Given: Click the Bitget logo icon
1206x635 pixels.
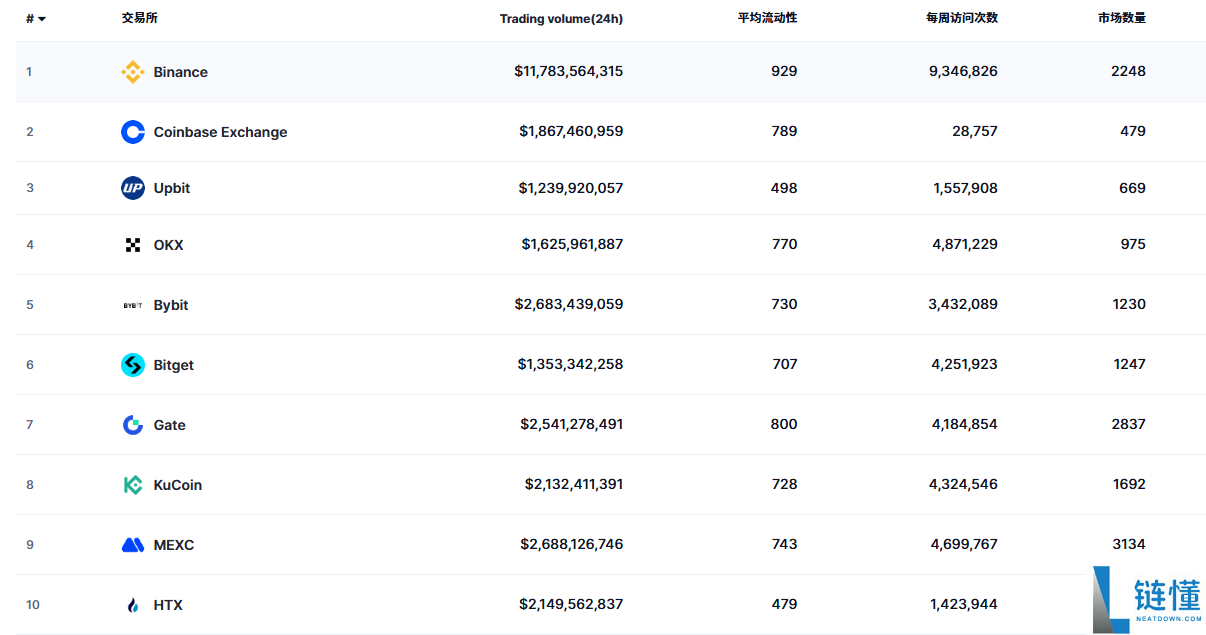Looking at the screenshot, I should click(x=133, y=365).
